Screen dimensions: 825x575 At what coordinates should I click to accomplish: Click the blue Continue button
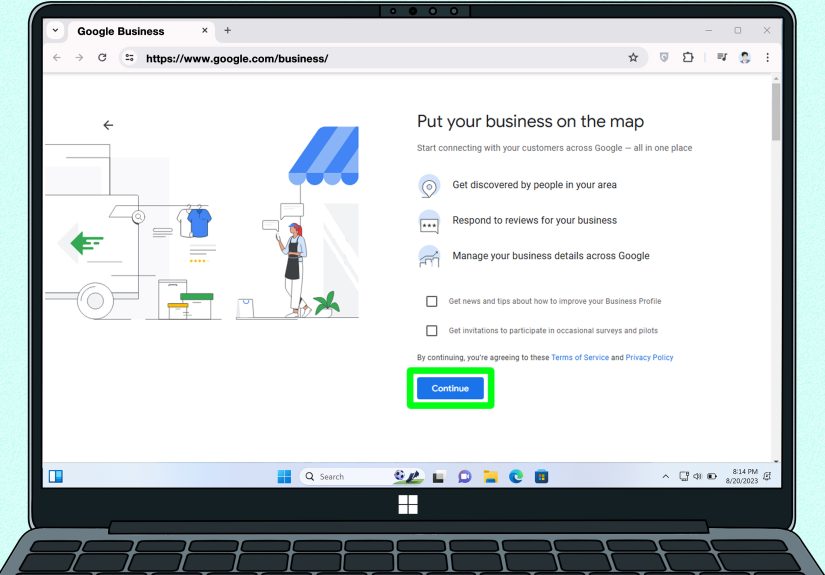(450, 388)
